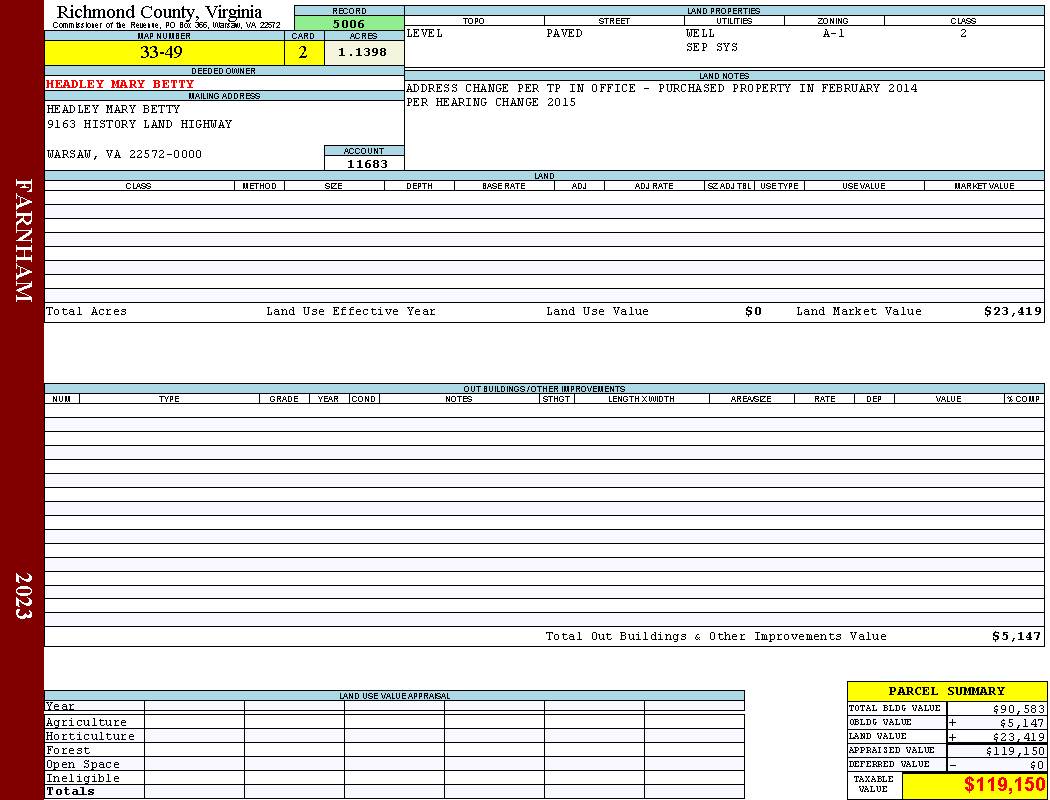Click the LEVEL topo value
Image resolution: width=1050 pixels, height=800 pixels.
(x=425, y=33)
